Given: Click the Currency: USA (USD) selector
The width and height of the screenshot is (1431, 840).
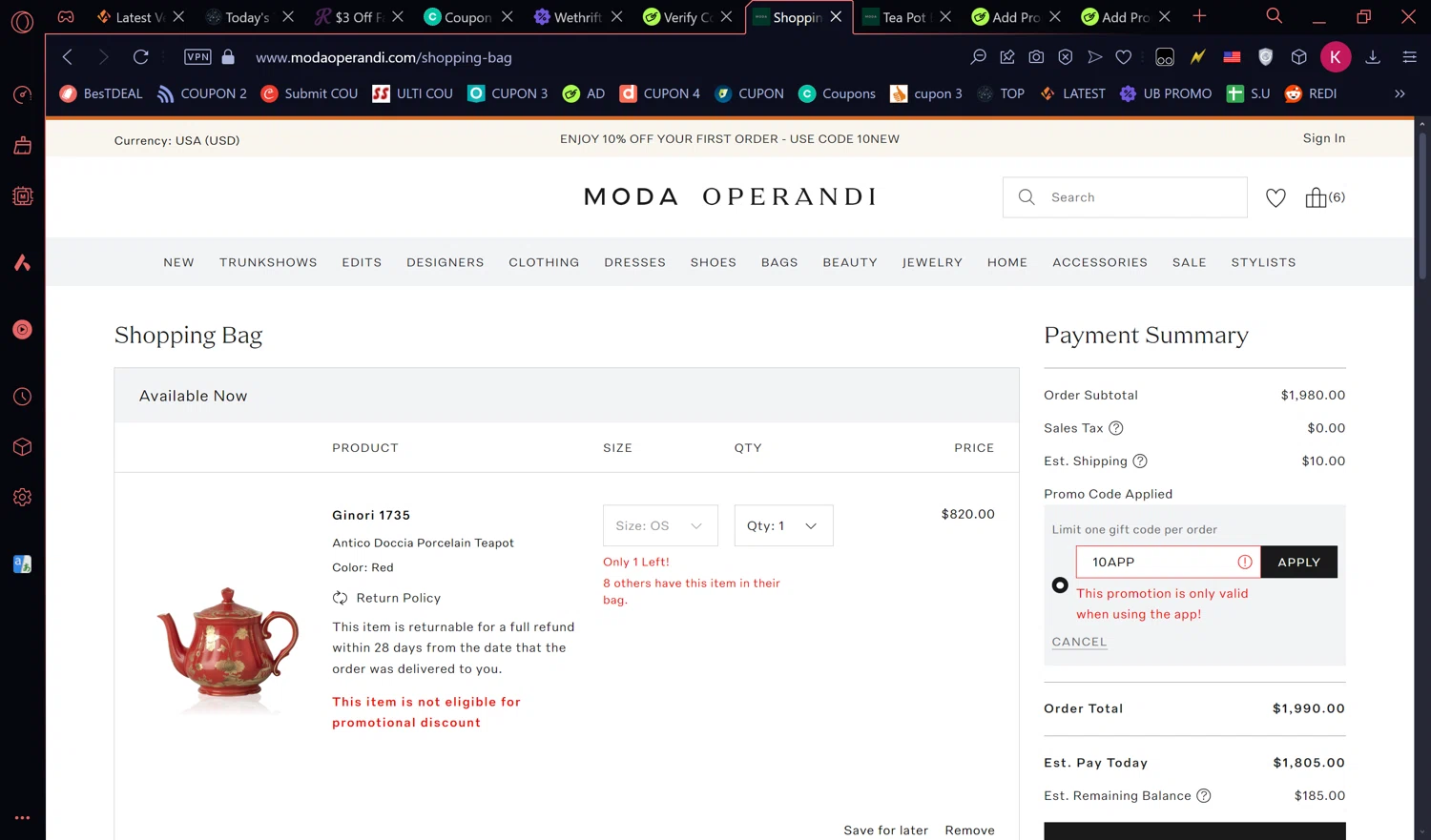Looking at the screenshot, I should (x=176, y=140).
